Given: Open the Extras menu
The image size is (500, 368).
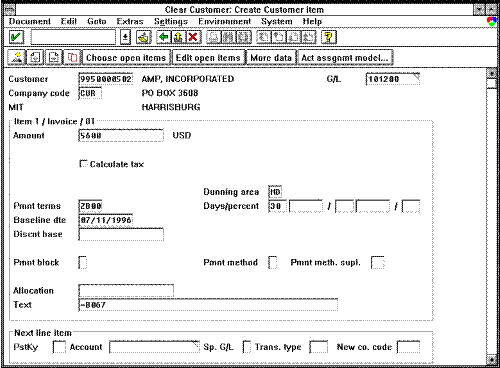Looking at the screenshot, I should pos(130,21).
